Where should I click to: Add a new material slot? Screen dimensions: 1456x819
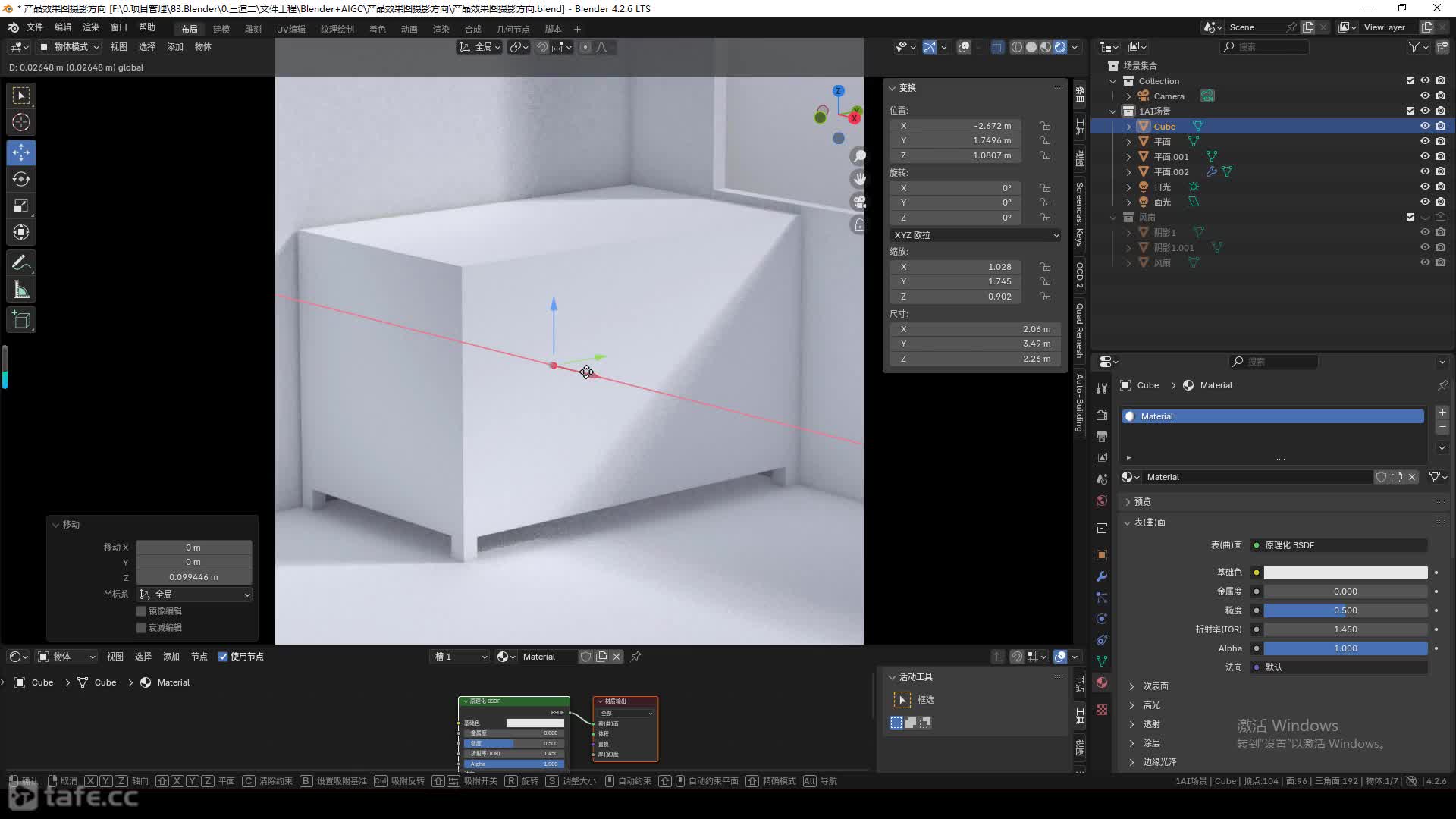point(1442,413)
